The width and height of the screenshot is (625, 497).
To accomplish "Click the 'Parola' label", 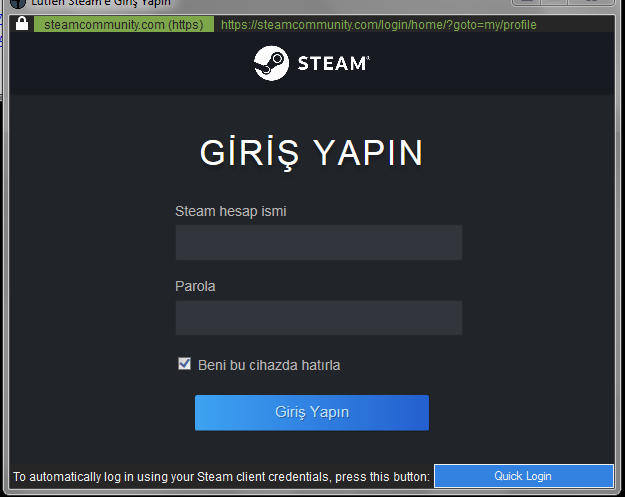I will pos(195,286).
